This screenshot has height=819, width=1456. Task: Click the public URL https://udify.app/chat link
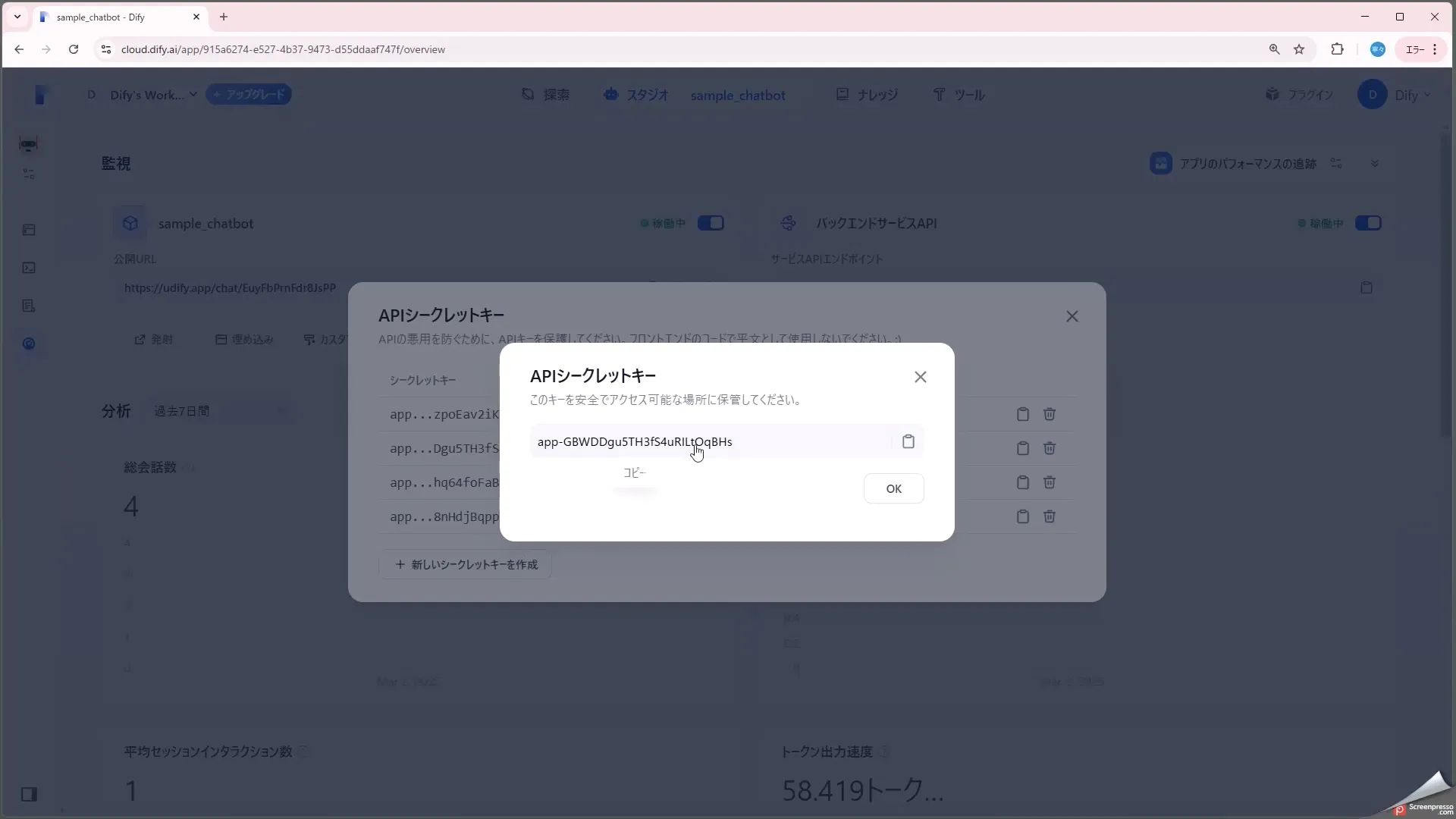230,288
